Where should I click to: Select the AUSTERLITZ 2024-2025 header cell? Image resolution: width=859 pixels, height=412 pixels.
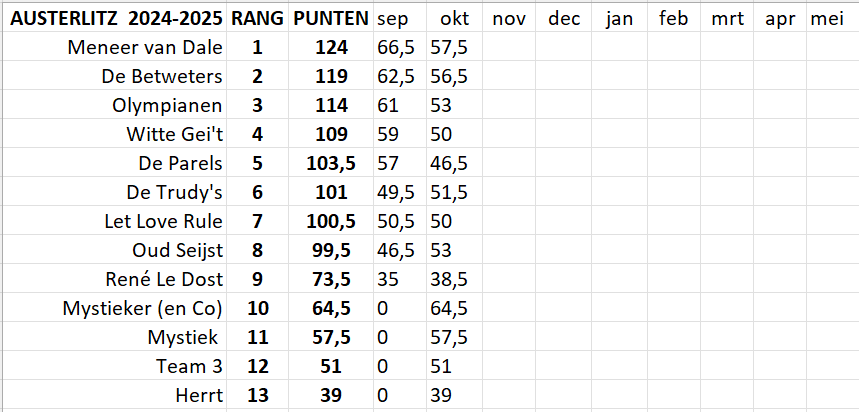(115, 19)
